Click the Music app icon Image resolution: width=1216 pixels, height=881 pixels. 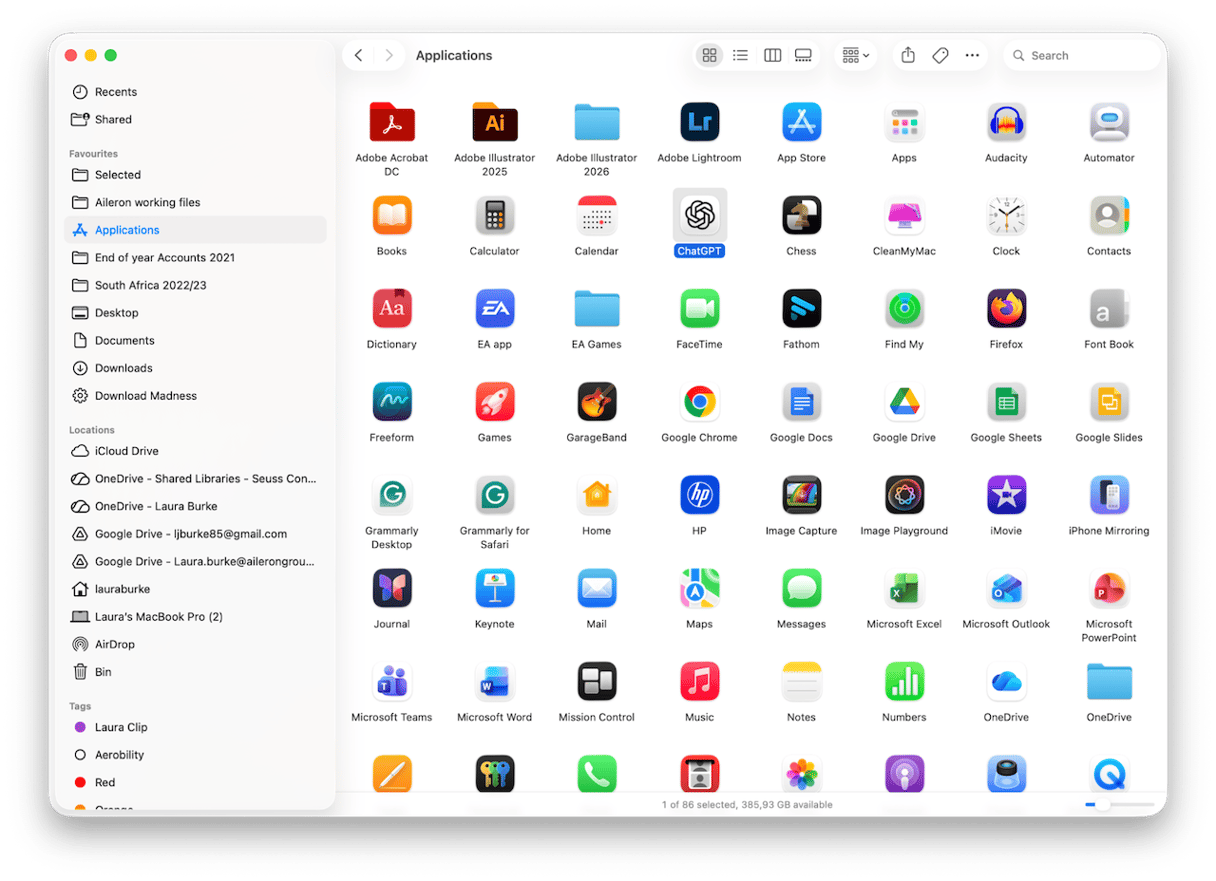pyautogui.click(x=699, y=681)
